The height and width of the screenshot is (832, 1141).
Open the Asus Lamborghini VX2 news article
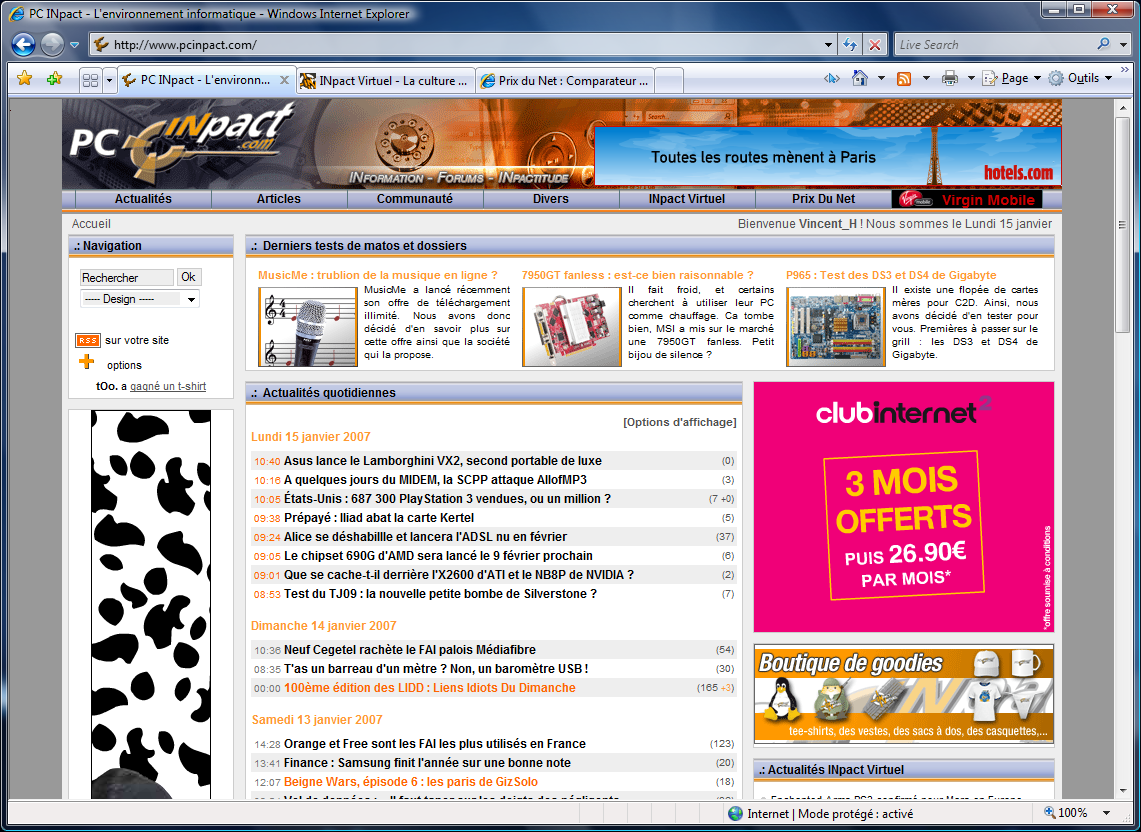[x=442, y=461]
